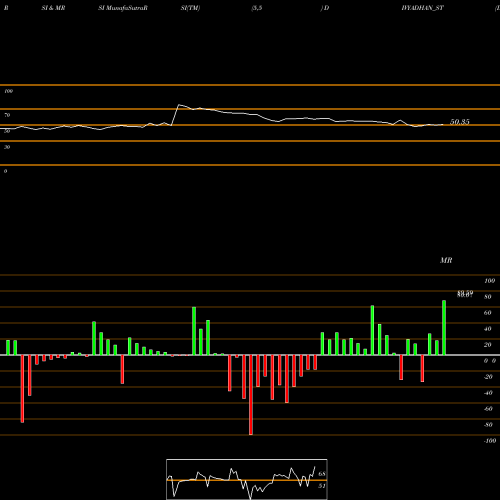Open the mini RSI overview chart thumbnail
The height and width of the screenshot is (500, 500).
point(247,479)
